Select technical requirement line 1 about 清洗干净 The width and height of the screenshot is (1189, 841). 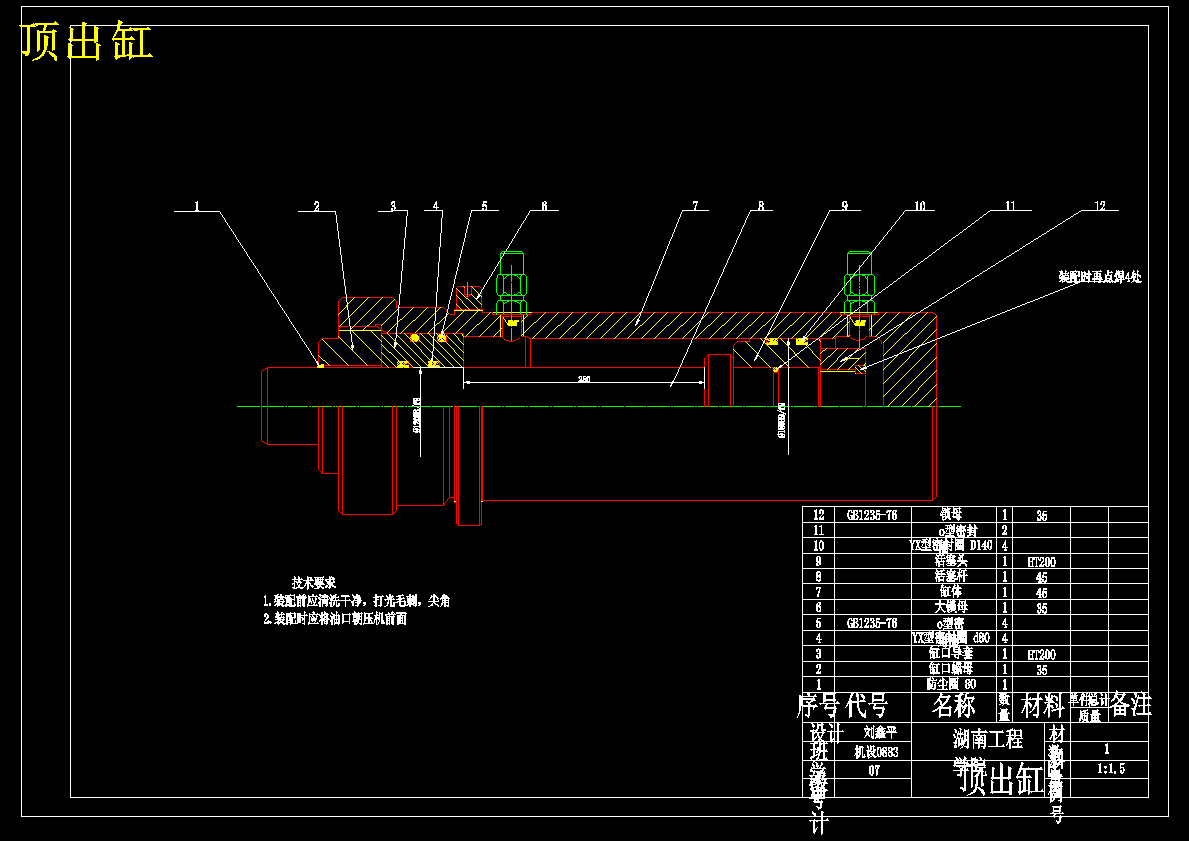coord(356,601)
